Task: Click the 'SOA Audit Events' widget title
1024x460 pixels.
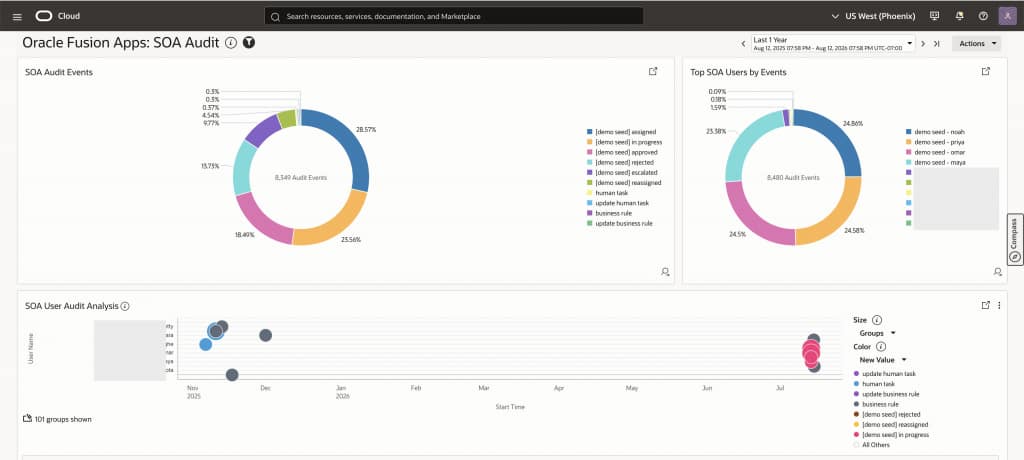Action: click(x=59, y=73)
